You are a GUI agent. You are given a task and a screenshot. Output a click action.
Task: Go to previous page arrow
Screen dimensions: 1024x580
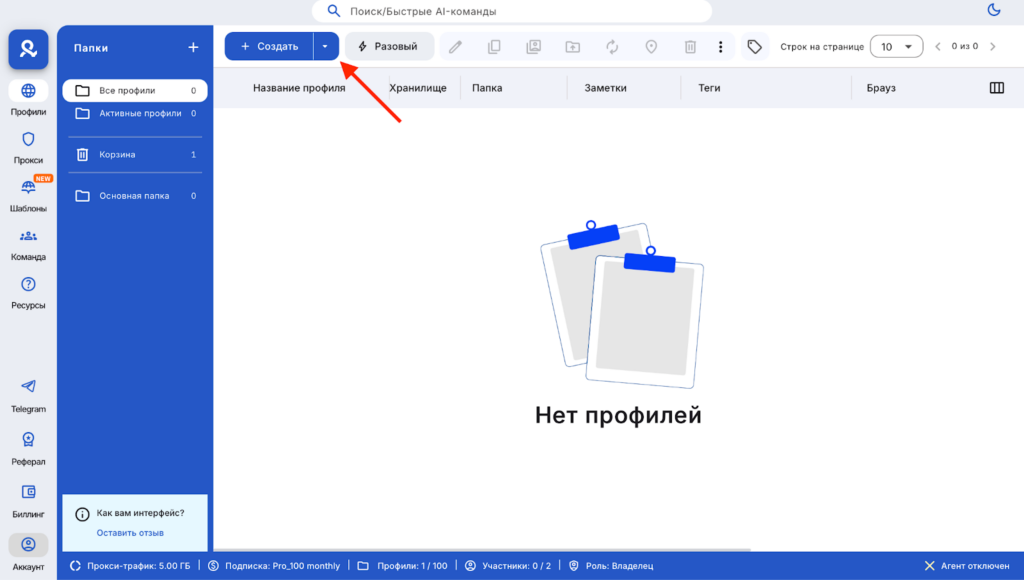[938, 46]
